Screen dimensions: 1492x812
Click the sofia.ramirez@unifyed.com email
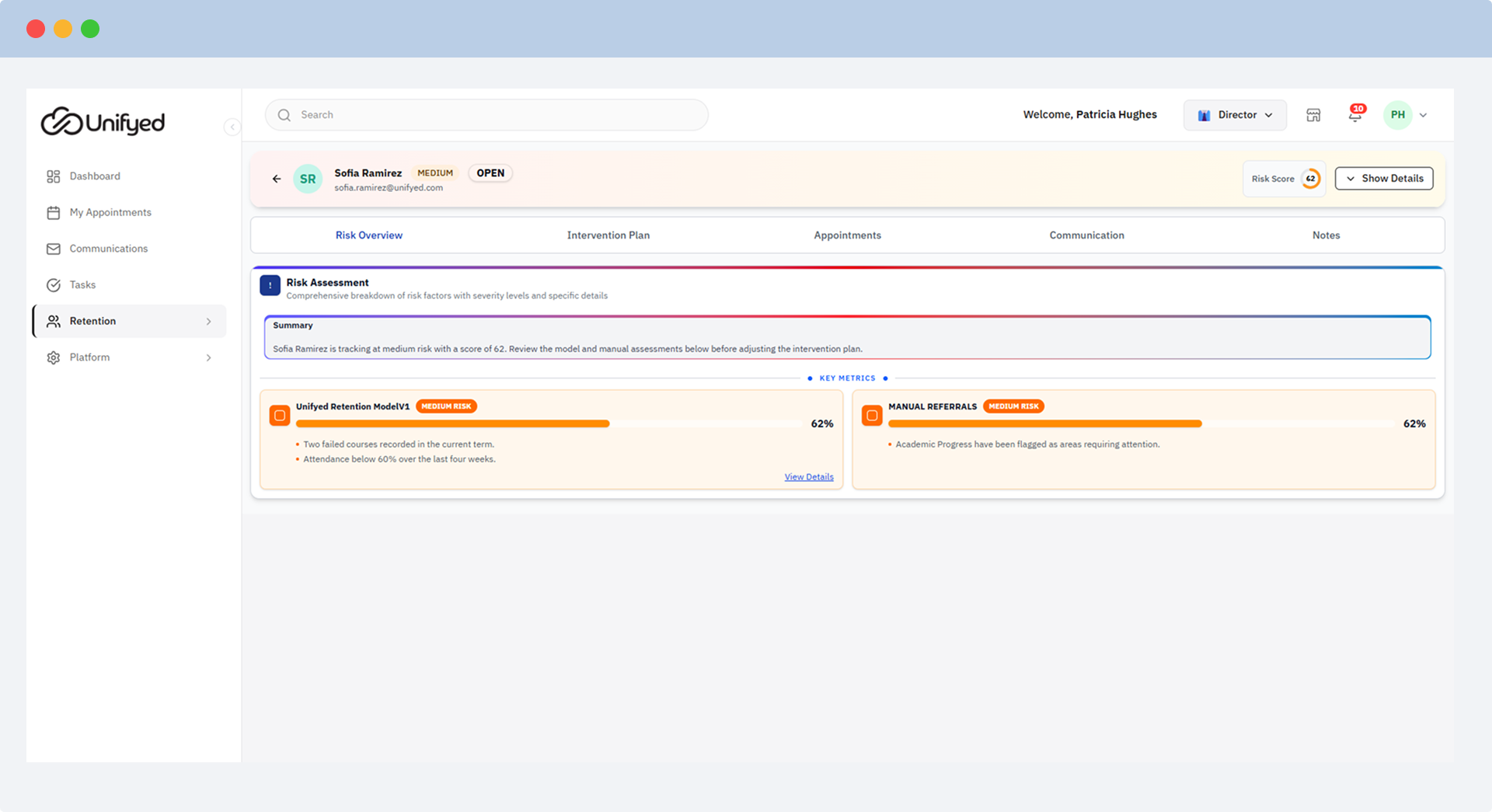click(x=389, y=188)
